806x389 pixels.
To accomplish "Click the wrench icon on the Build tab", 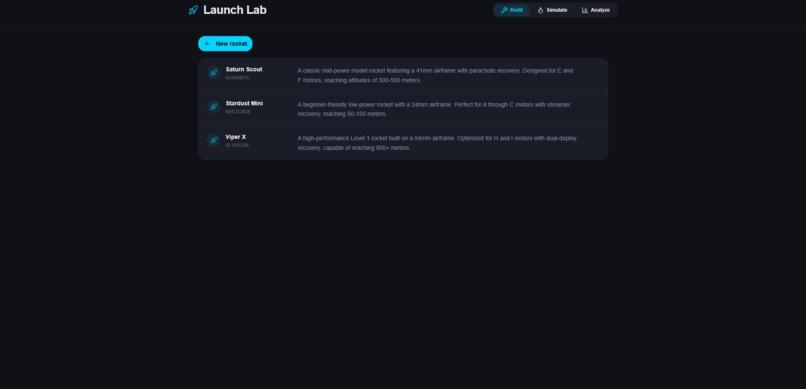I will (504, 10).
